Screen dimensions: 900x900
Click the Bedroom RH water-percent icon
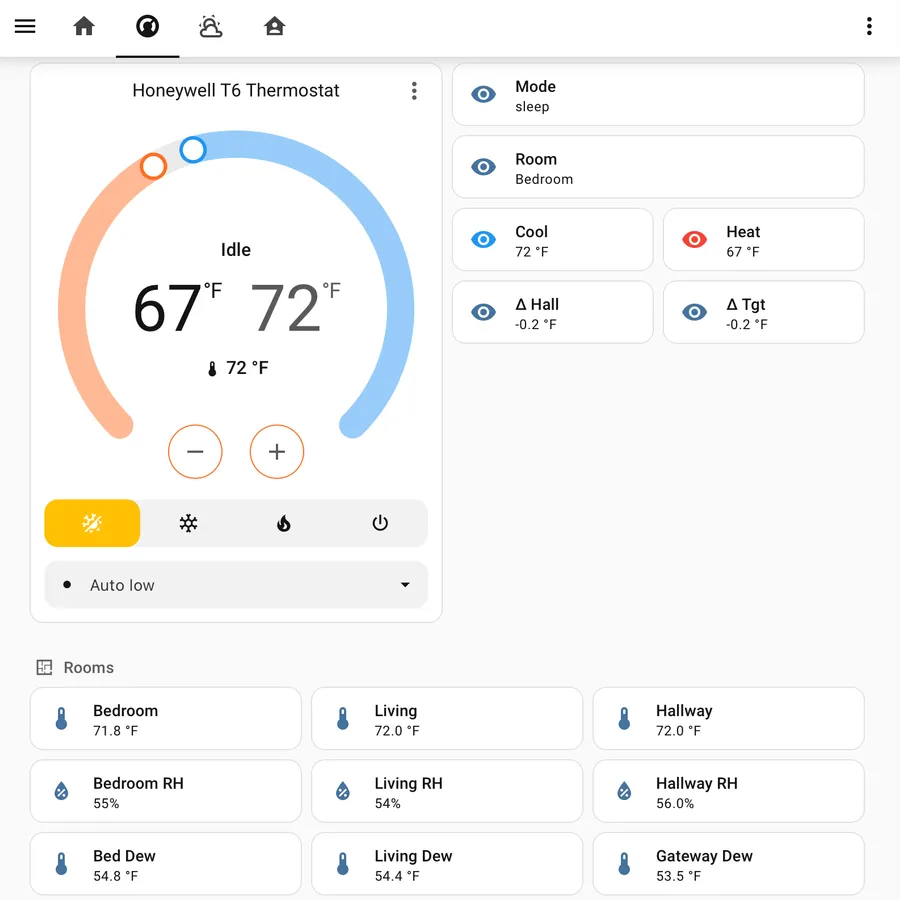click(61, 792)
